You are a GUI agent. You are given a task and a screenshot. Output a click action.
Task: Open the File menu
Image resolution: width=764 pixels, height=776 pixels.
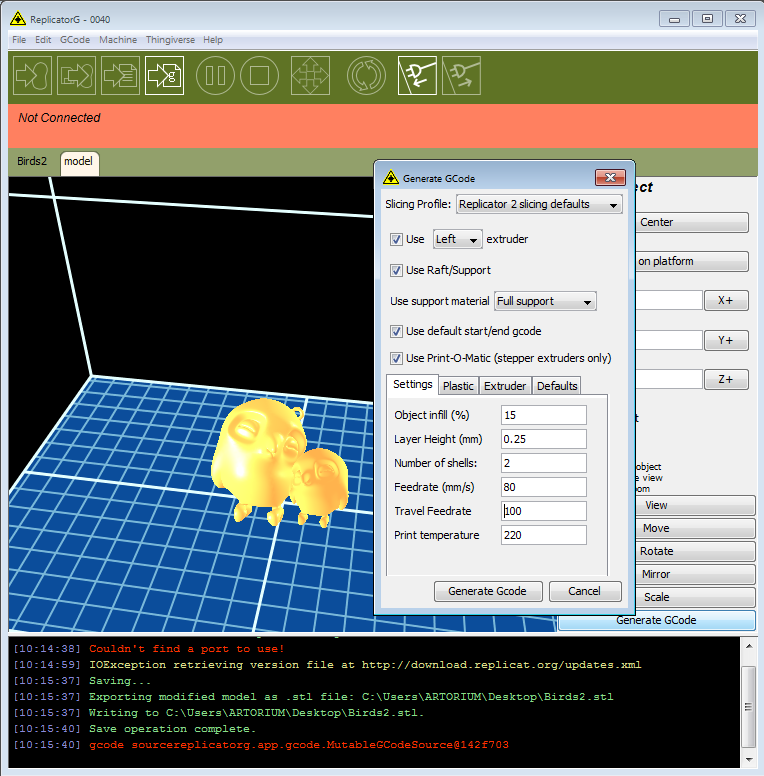[19, 40]
